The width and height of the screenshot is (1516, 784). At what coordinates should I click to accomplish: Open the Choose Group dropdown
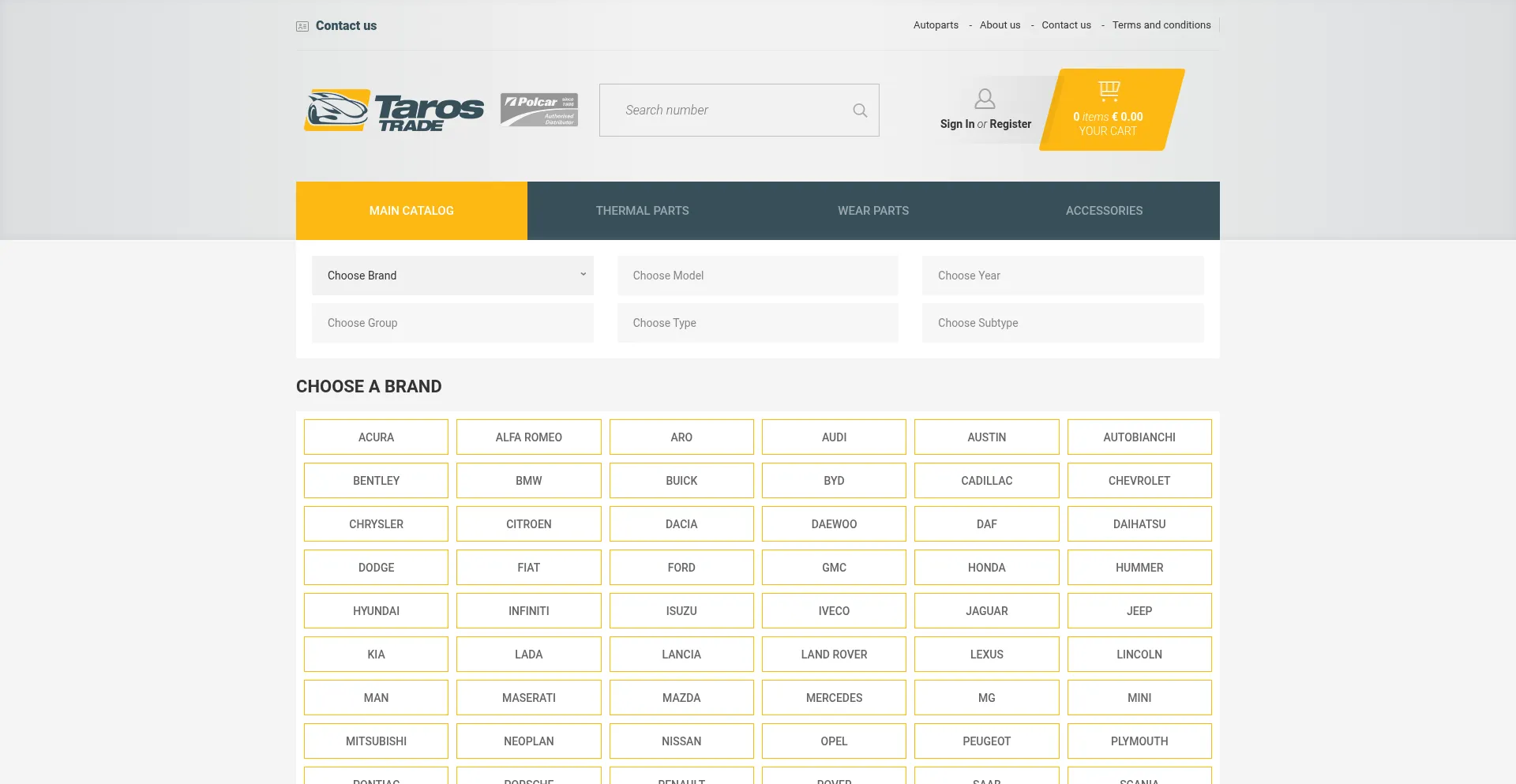(452, 323)
